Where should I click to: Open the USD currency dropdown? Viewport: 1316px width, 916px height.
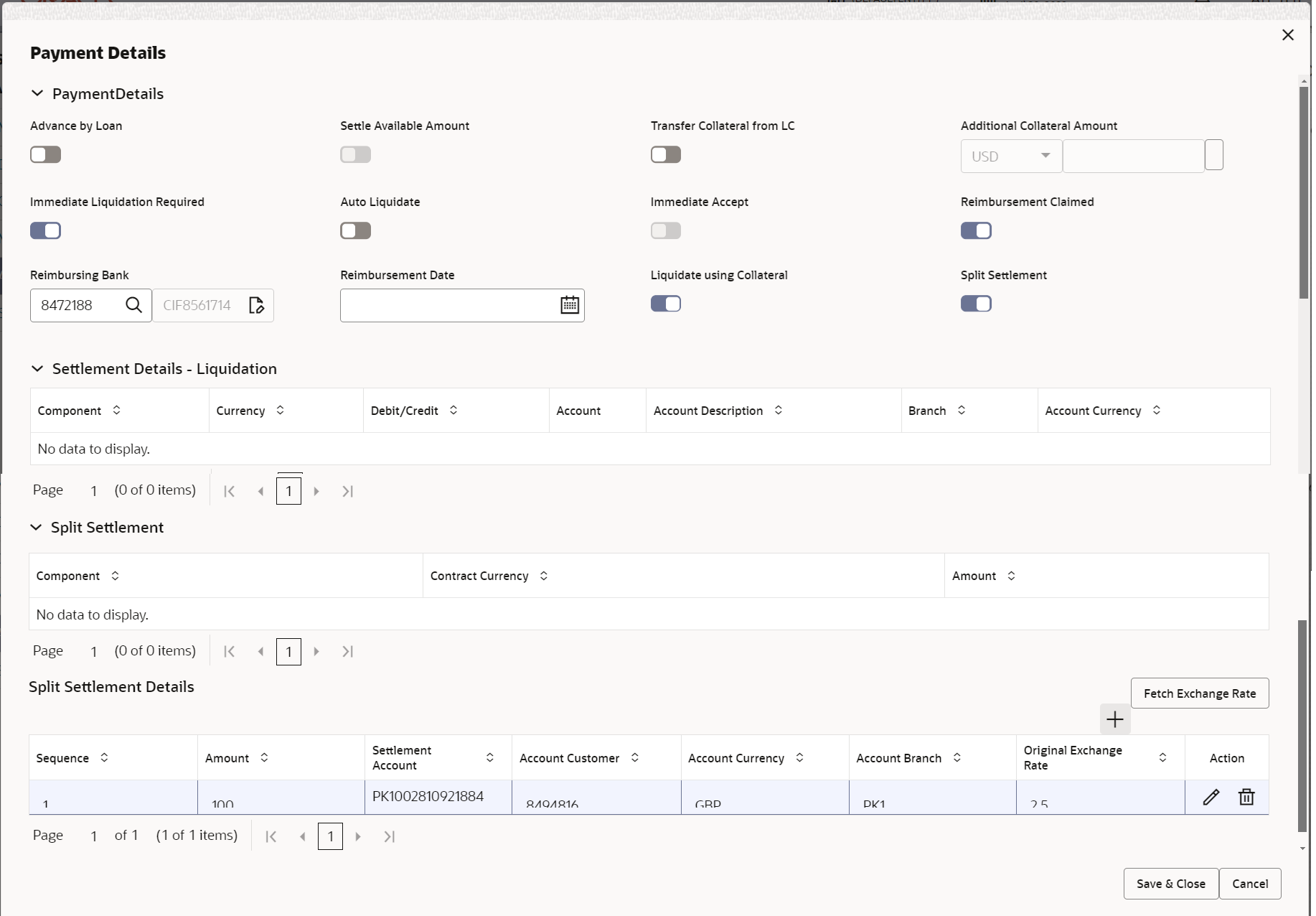1011,156
